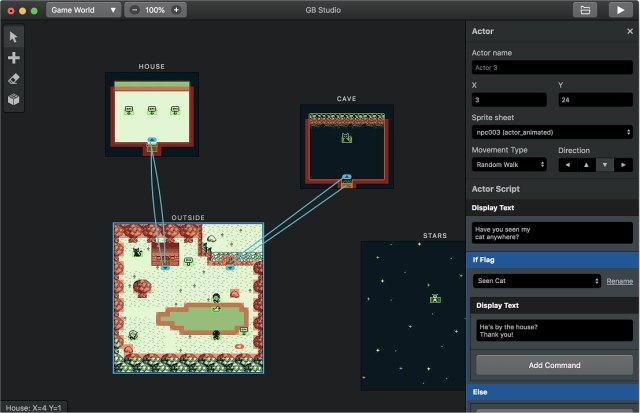Select middle sign actor in House
The height and width of the screenshot is (413, 640).
[152, 110]
